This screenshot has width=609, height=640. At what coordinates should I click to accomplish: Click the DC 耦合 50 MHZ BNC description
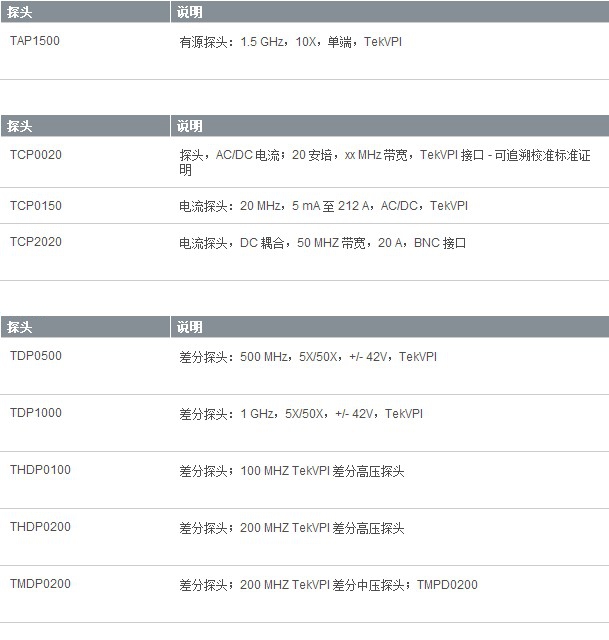pyautogui.click(x=322, y=243)
